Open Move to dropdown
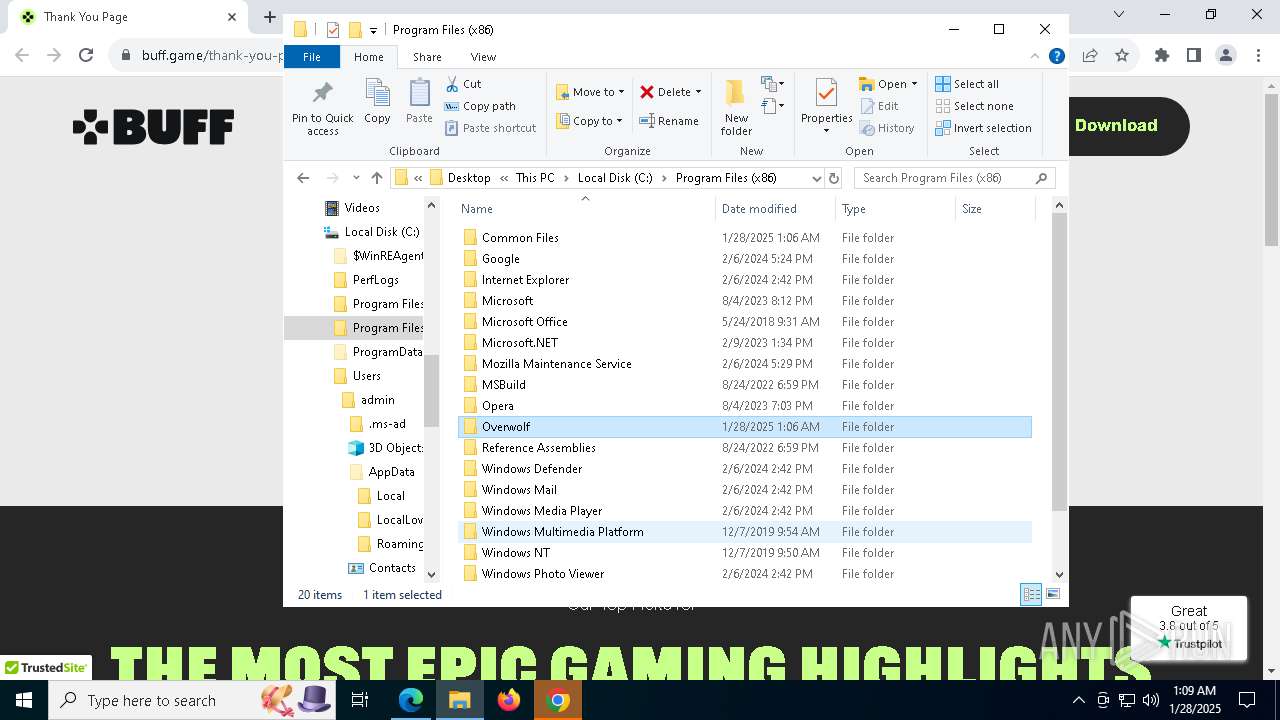The image size is (1280, 720). click(x=590, y=92)
